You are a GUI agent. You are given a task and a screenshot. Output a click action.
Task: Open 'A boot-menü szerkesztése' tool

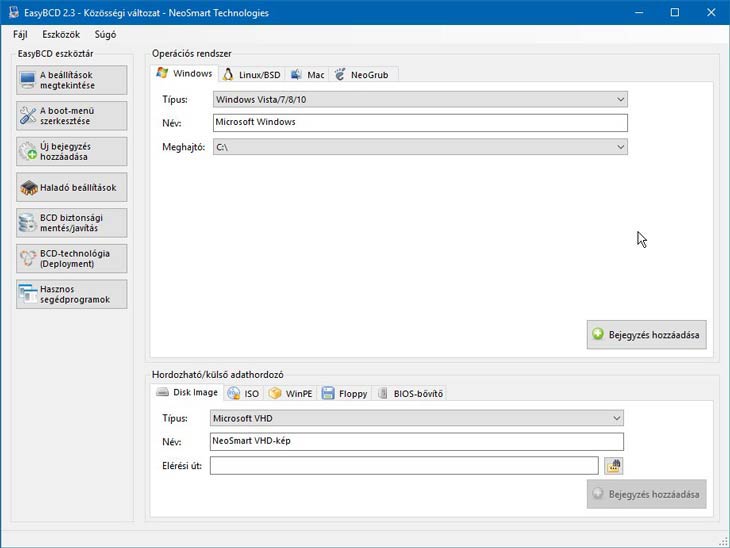click(72, 116)
